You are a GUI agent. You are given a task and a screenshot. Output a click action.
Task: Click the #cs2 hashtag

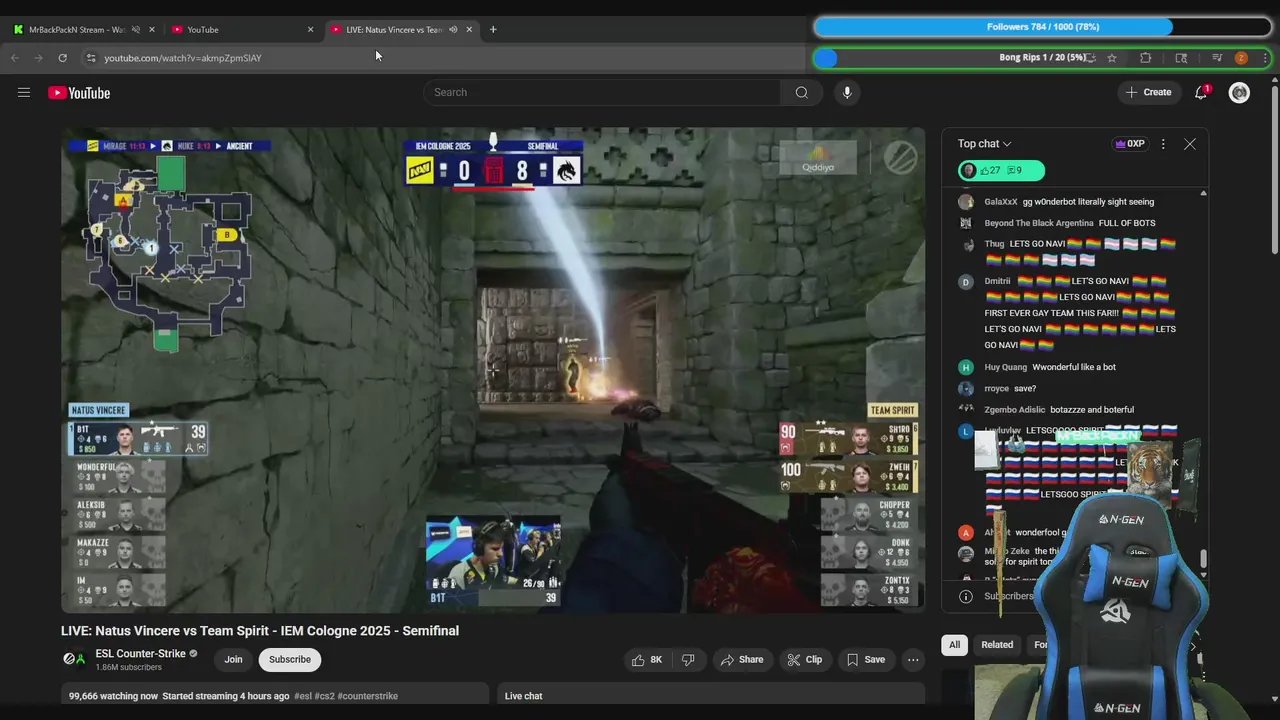pyautogui.click(x=324, y=696)
